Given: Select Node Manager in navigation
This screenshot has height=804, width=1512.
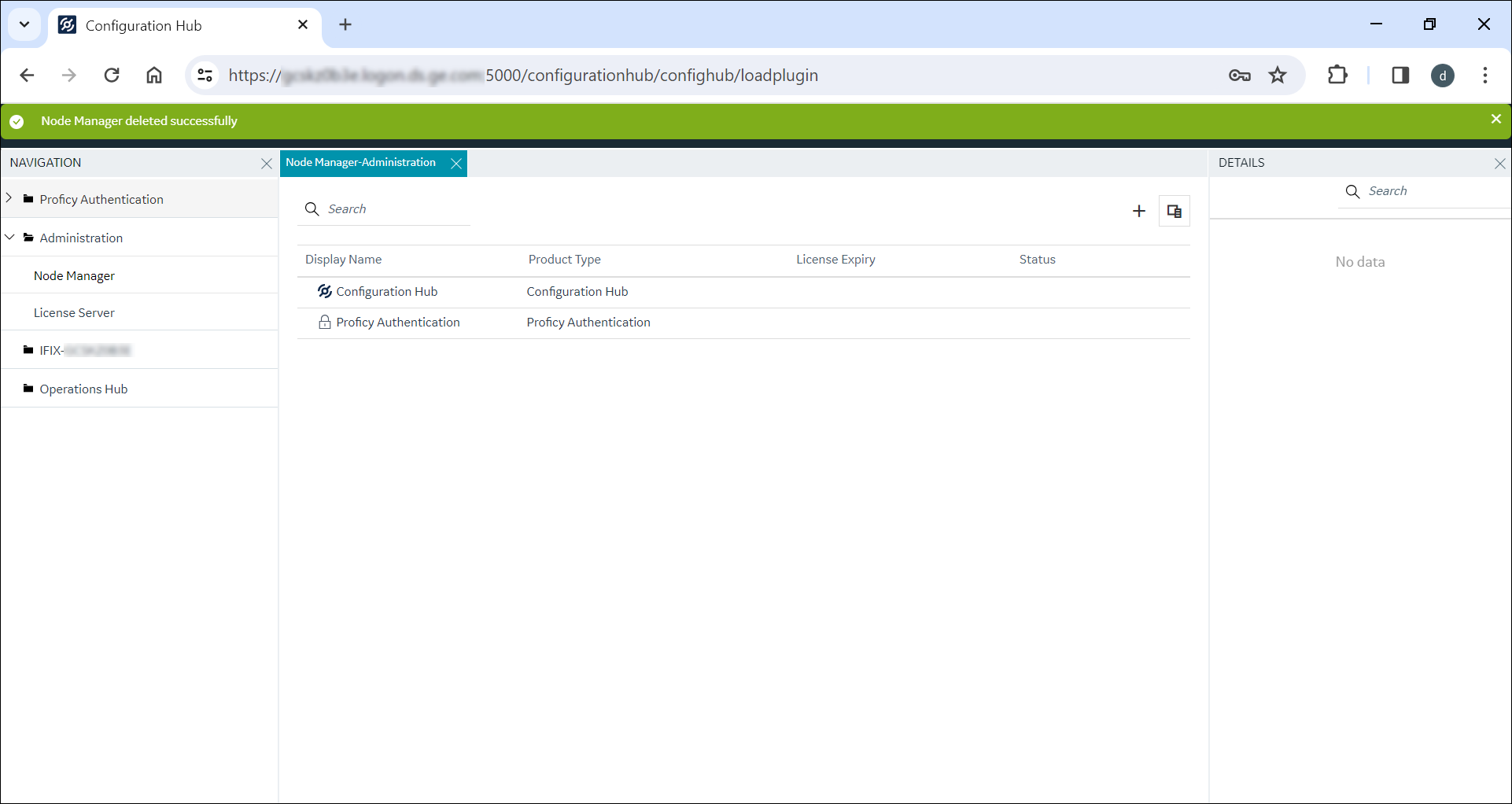Looking at the screenshot, I should click(74, 275).
